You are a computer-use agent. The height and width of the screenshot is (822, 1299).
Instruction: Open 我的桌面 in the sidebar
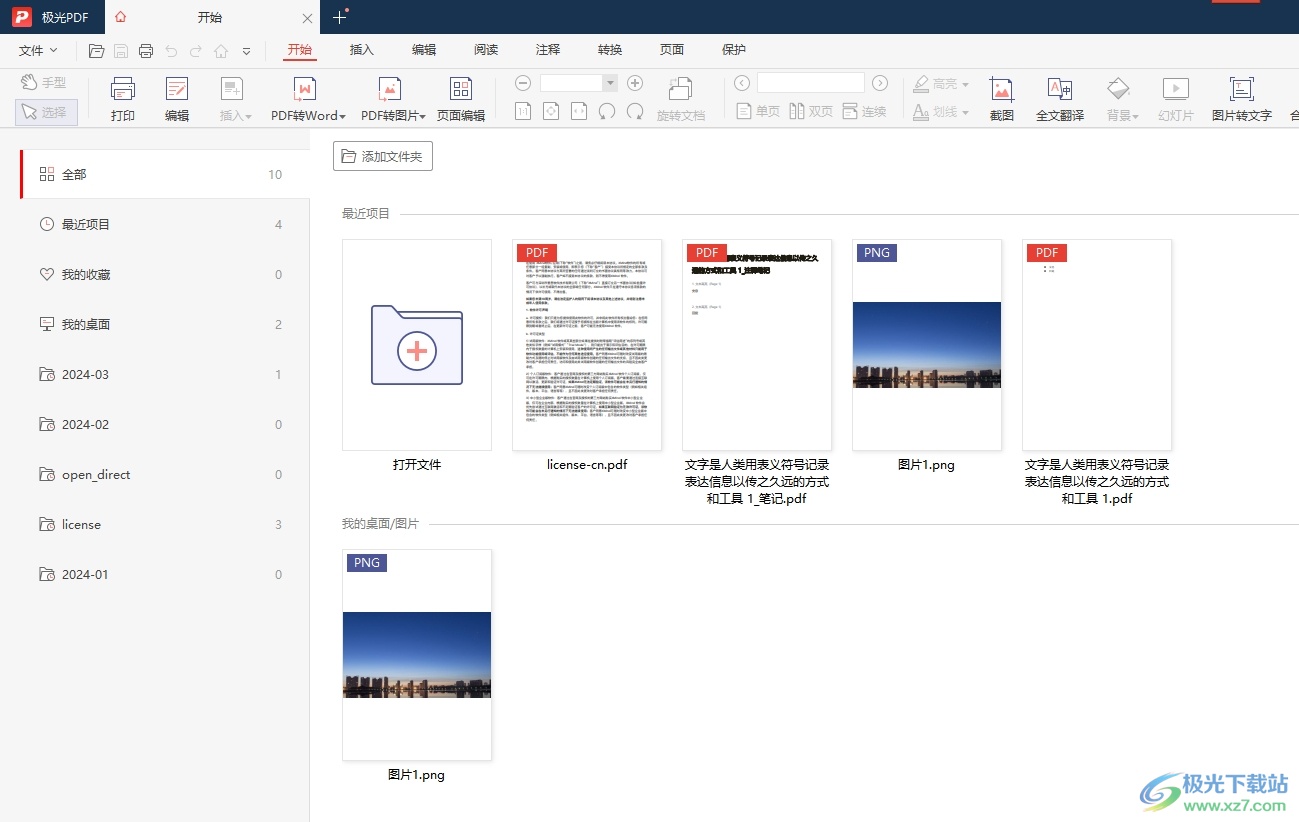(165, 324)
